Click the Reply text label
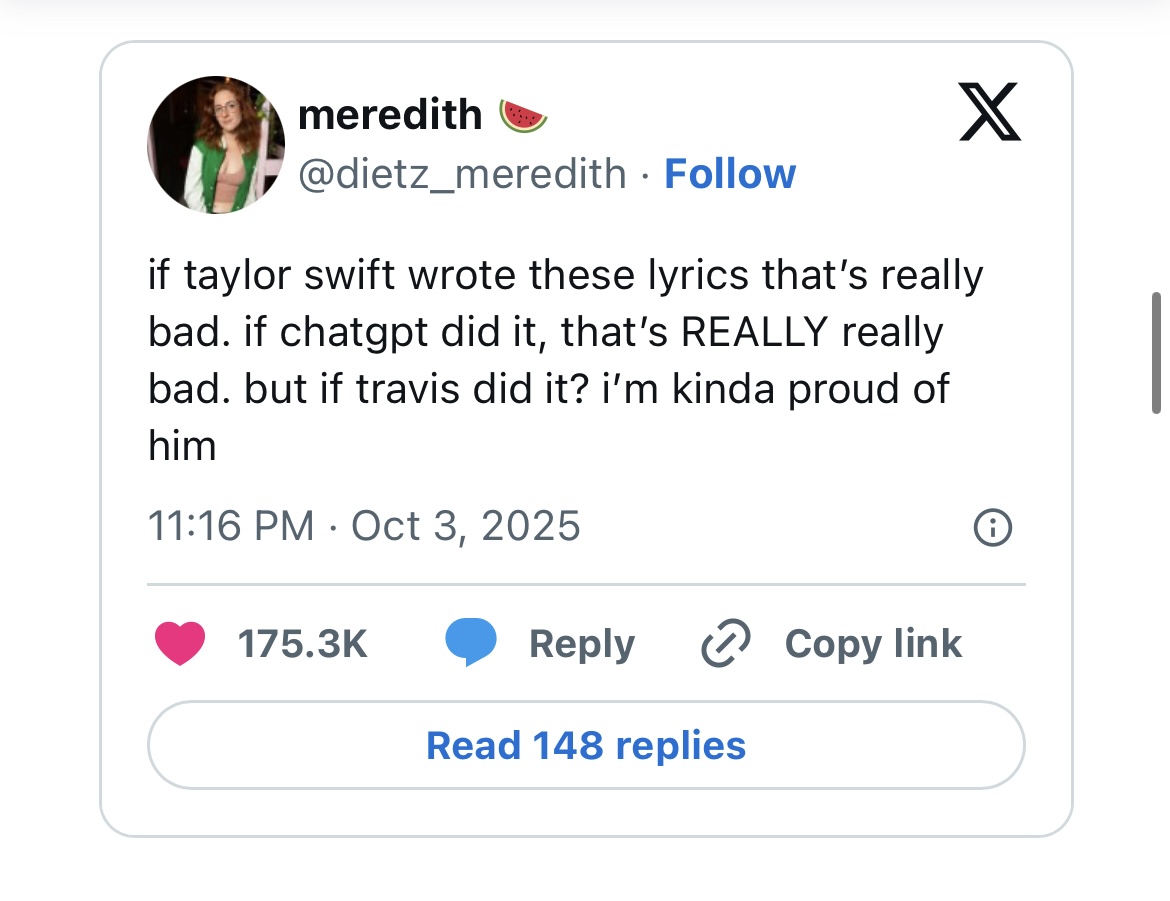1170x901 pixels. (x=582, y=643)
